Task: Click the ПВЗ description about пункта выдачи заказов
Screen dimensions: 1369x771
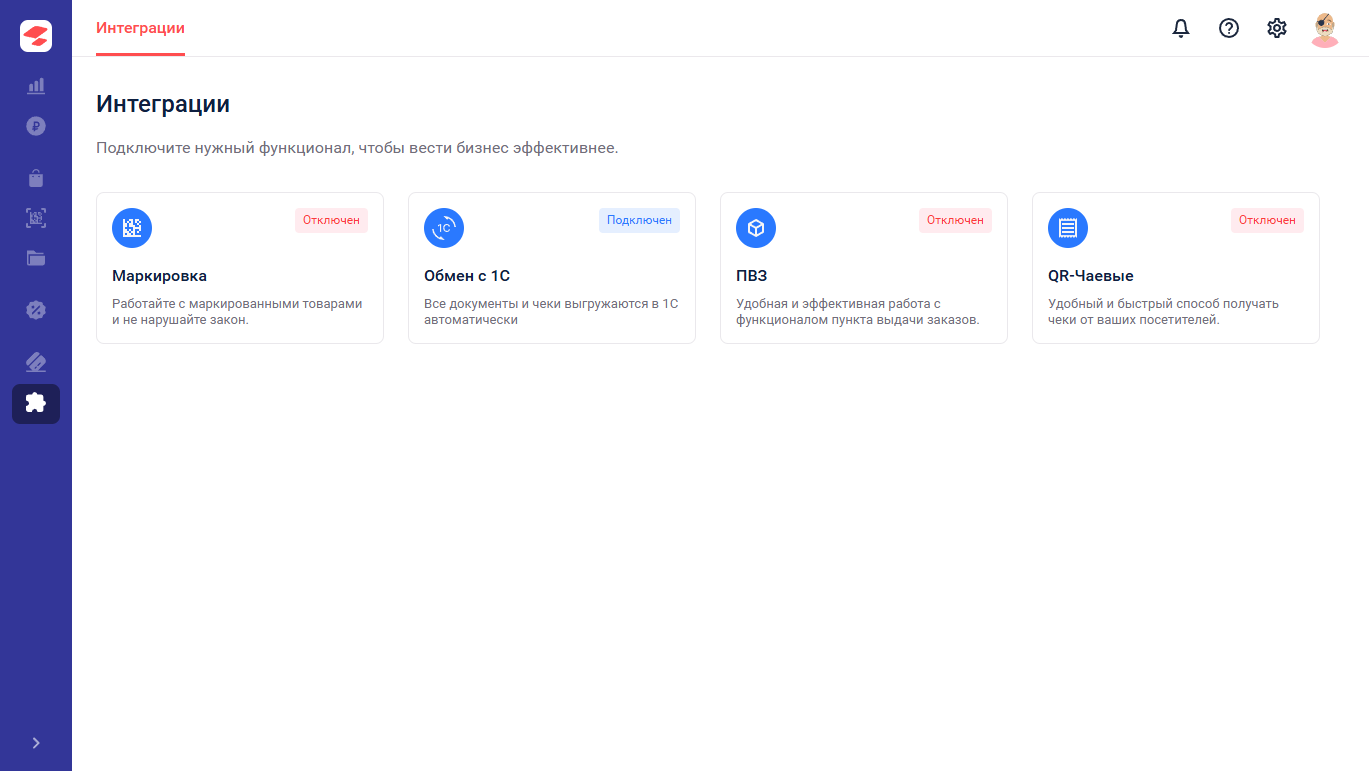Action: 857,312
